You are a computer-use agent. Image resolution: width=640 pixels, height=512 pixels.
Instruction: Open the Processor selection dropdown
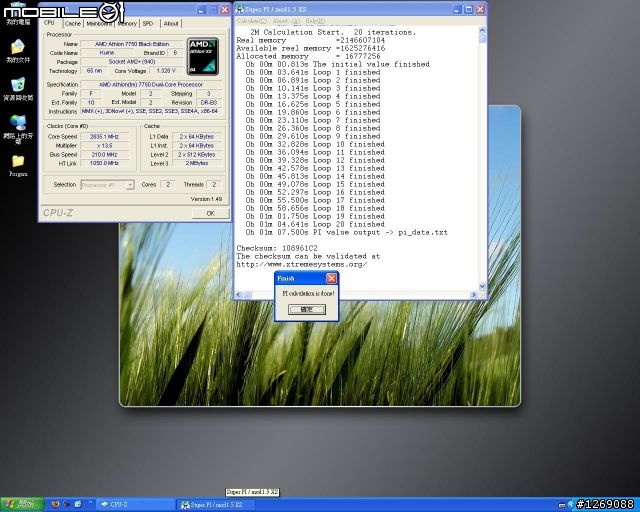(107, 185)
